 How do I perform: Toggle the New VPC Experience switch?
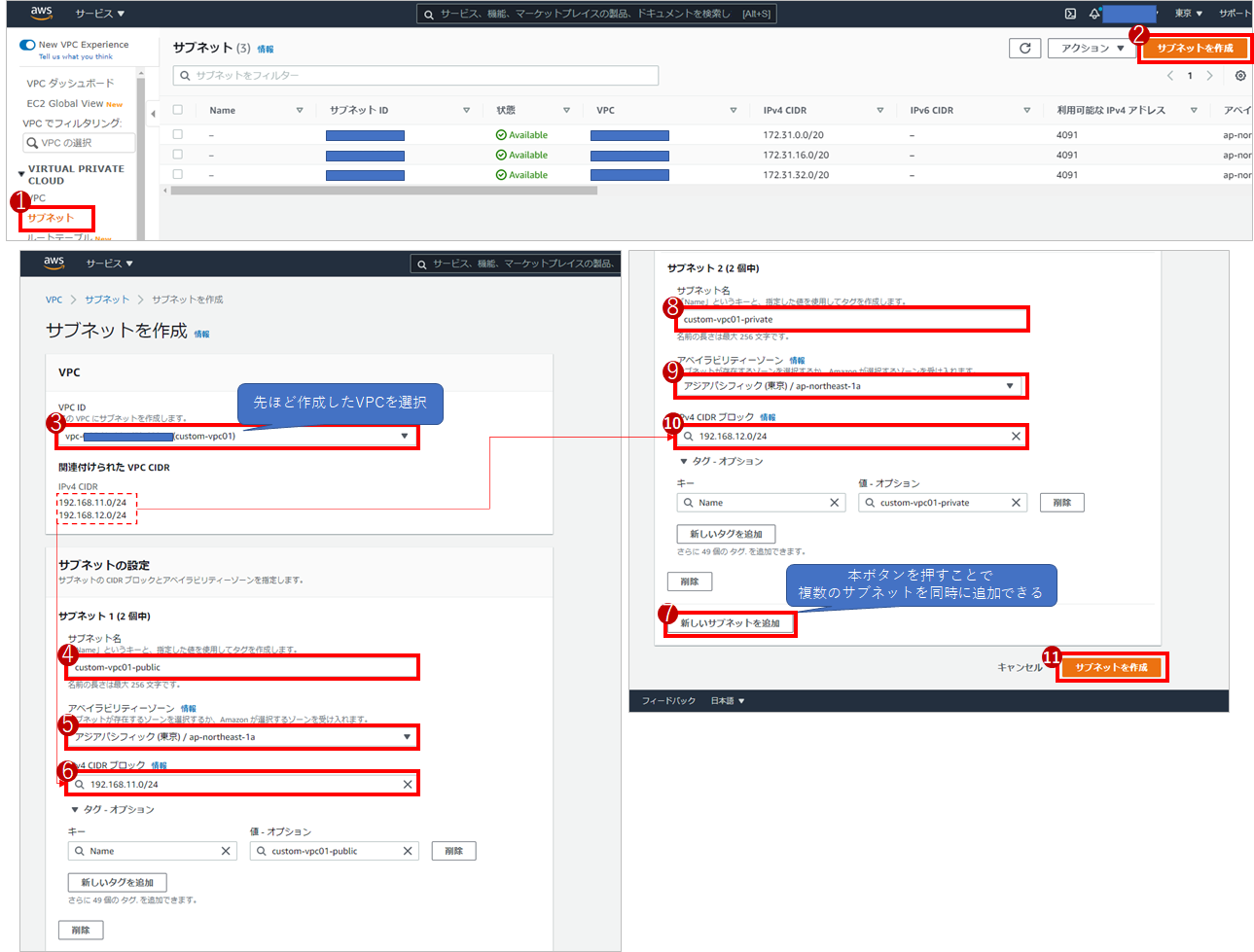coord(27,45)
